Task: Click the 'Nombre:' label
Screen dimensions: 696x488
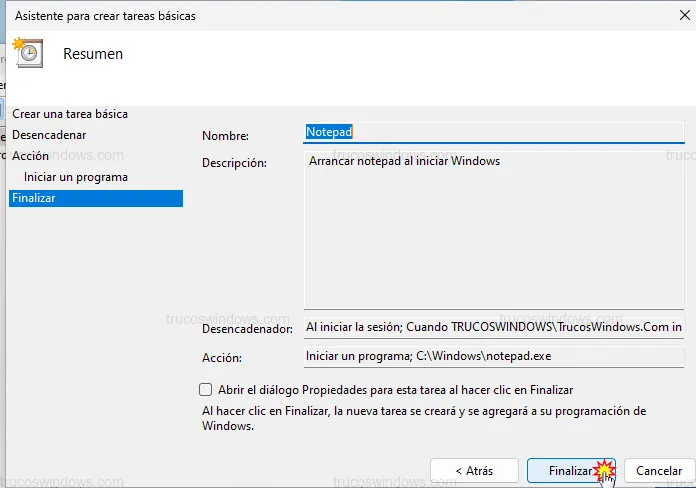Action: point(225,136)
